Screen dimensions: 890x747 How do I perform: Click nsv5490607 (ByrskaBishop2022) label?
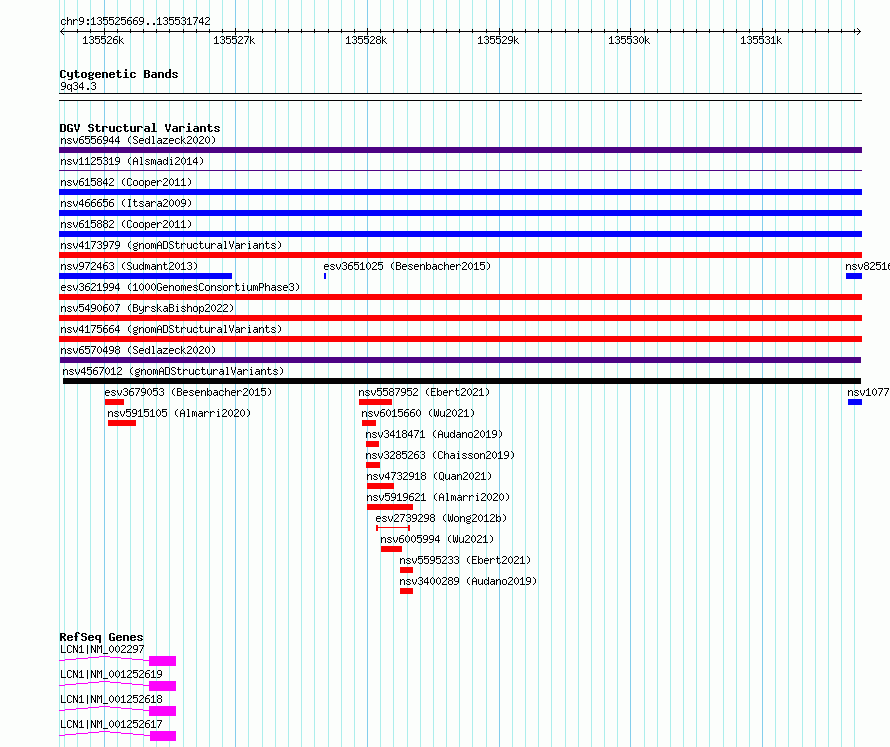tap(147, 308)
